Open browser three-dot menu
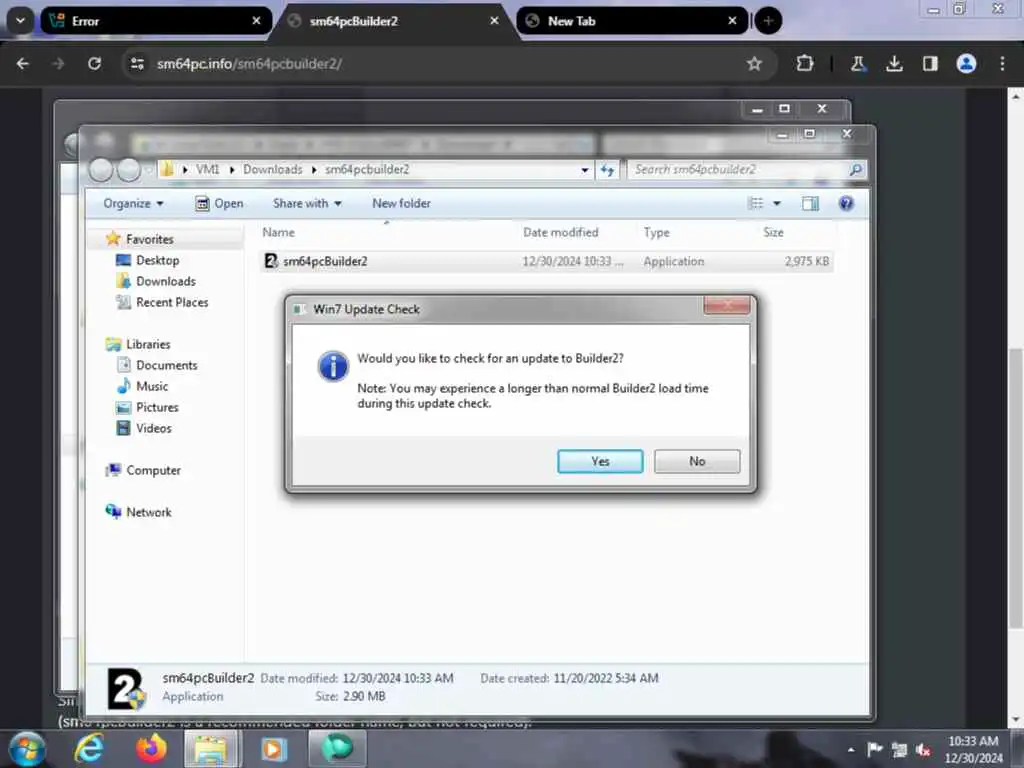The image size is (1024, 768). pos(1002,63)
